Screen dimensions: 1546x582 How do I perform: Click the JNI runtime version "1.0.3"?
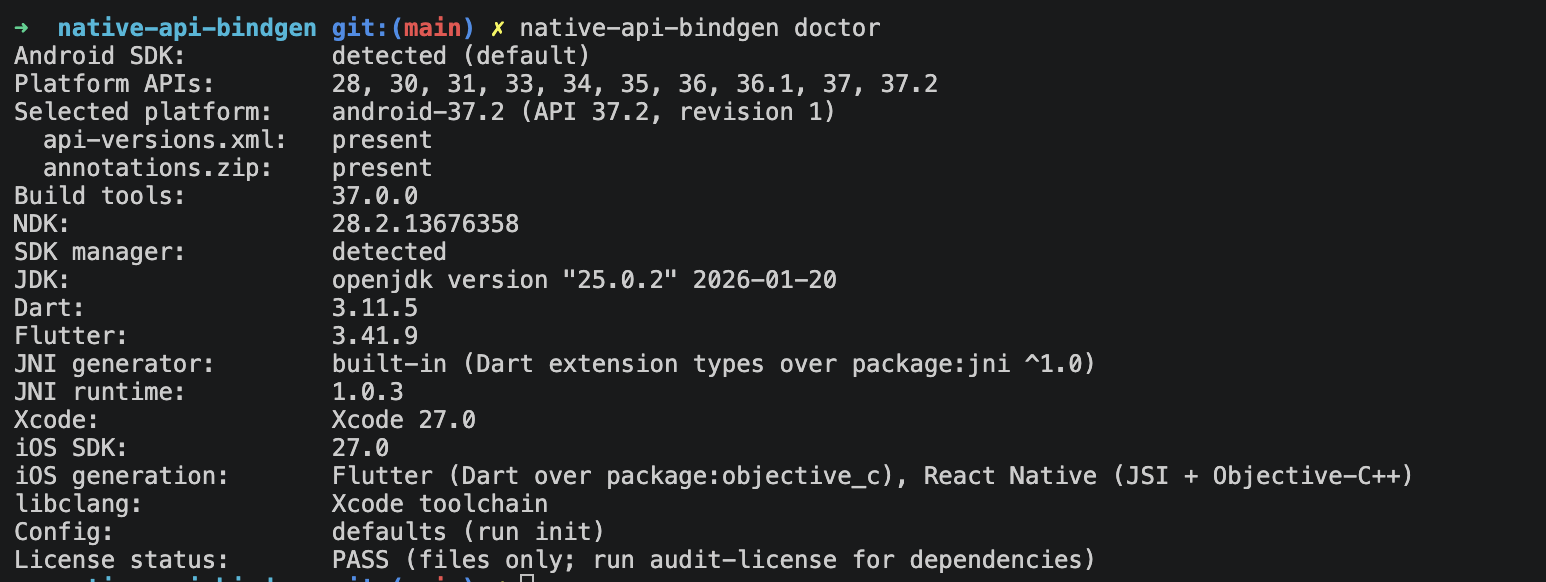(x=368, y=392)
